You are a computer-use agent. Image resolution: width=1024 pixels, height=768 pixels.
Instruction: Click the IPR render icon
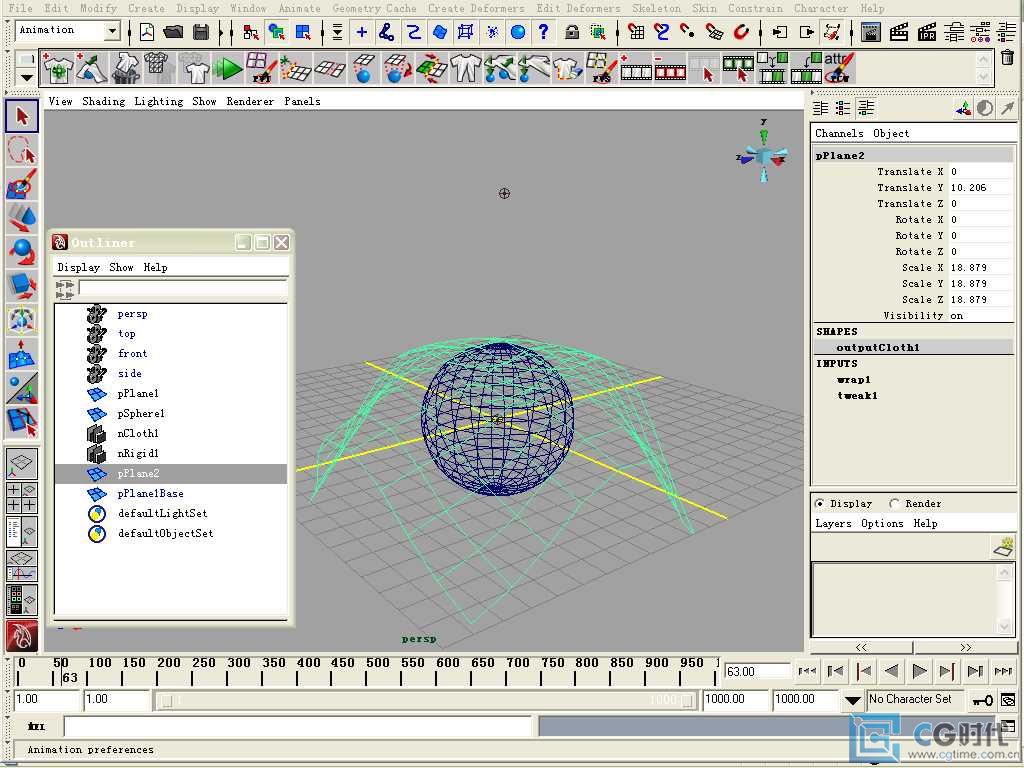pyautogui.click(x=927, y=31)
